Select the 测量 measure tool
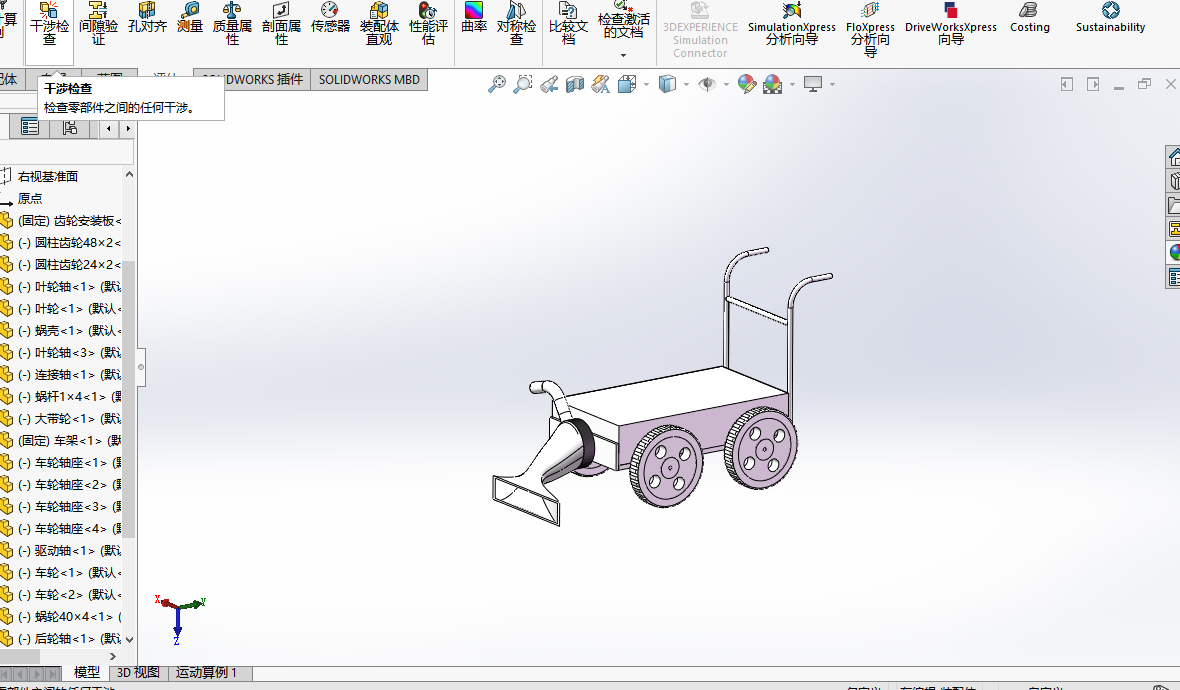Screen dimensions: 1180x690 point(190,18)
